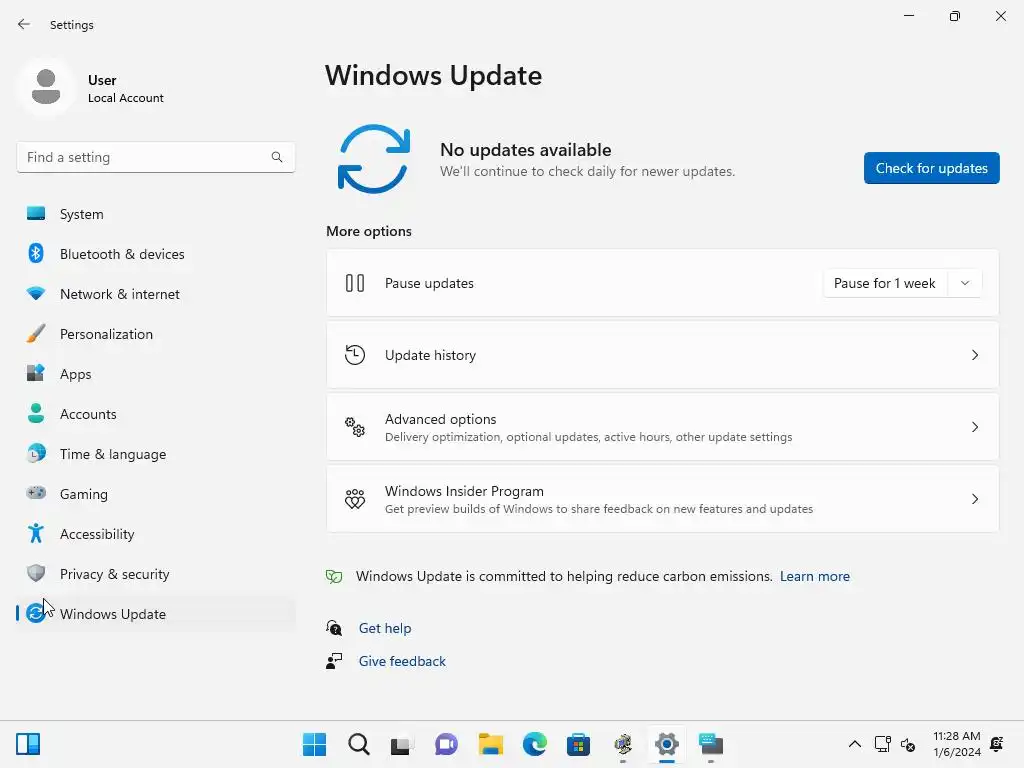This screenshot has height=768, width=1024.
Task: Expand Update history chevron
Action: coord(974,355)
